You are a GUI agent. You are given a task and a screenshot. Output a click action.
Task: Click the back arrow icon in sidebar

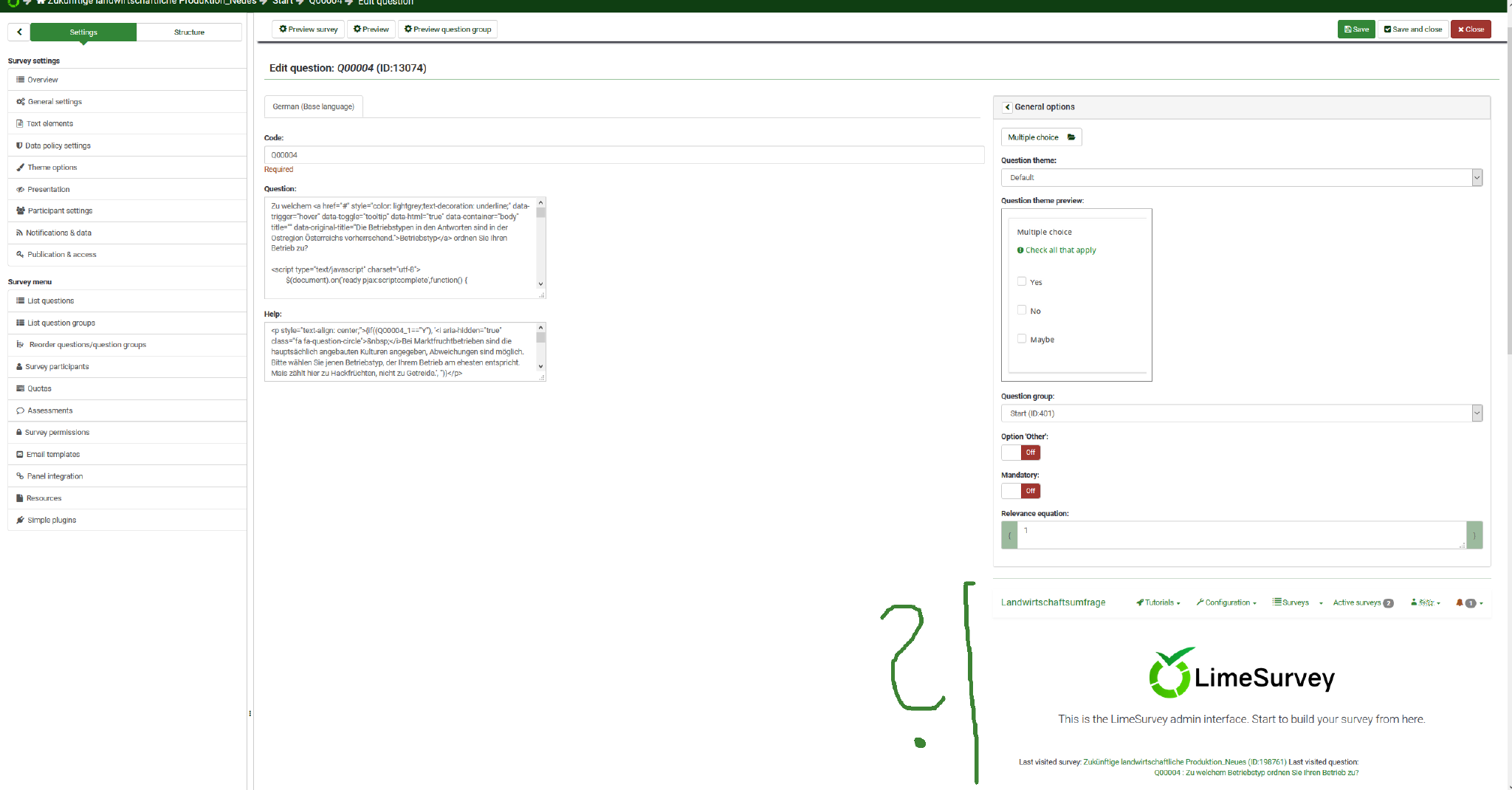pos(19,32)
